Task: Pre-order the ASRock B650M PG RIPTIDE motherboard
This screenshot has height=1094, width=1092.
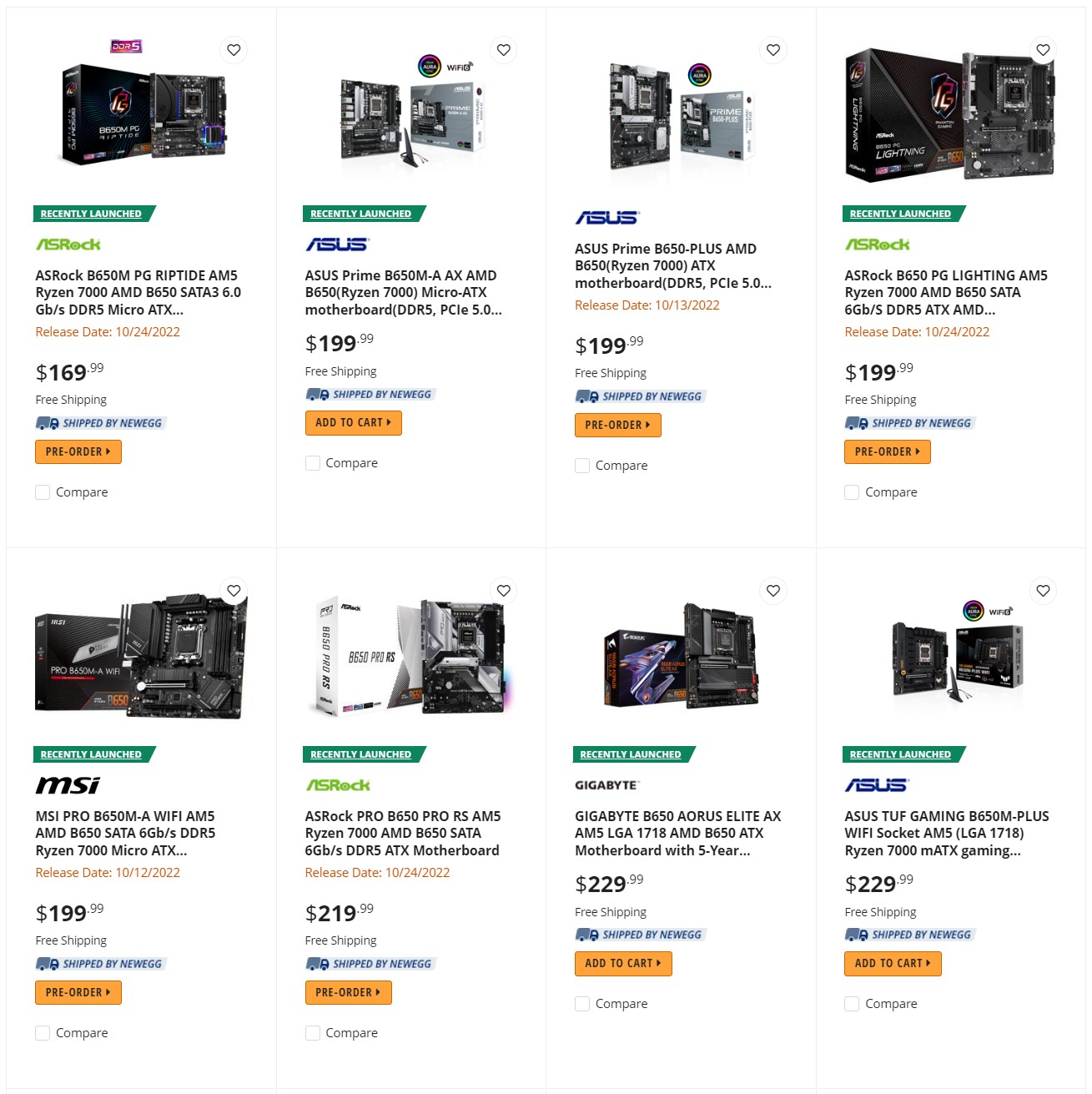Action: [78, 451]
